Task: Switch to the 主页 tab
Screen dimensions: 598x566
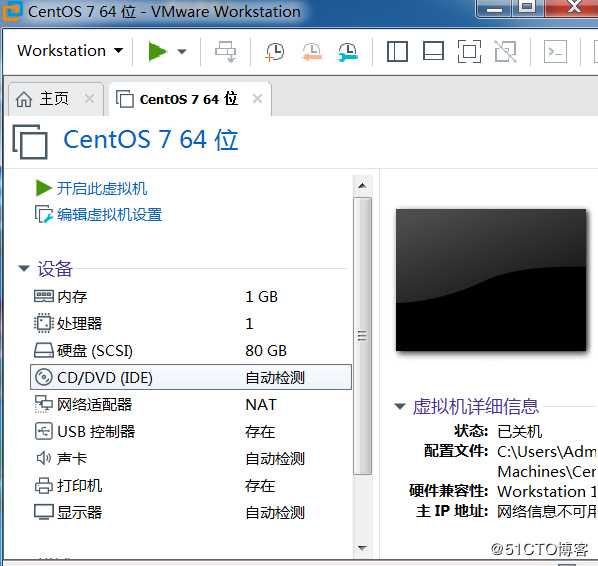Action: click(56, 99)
